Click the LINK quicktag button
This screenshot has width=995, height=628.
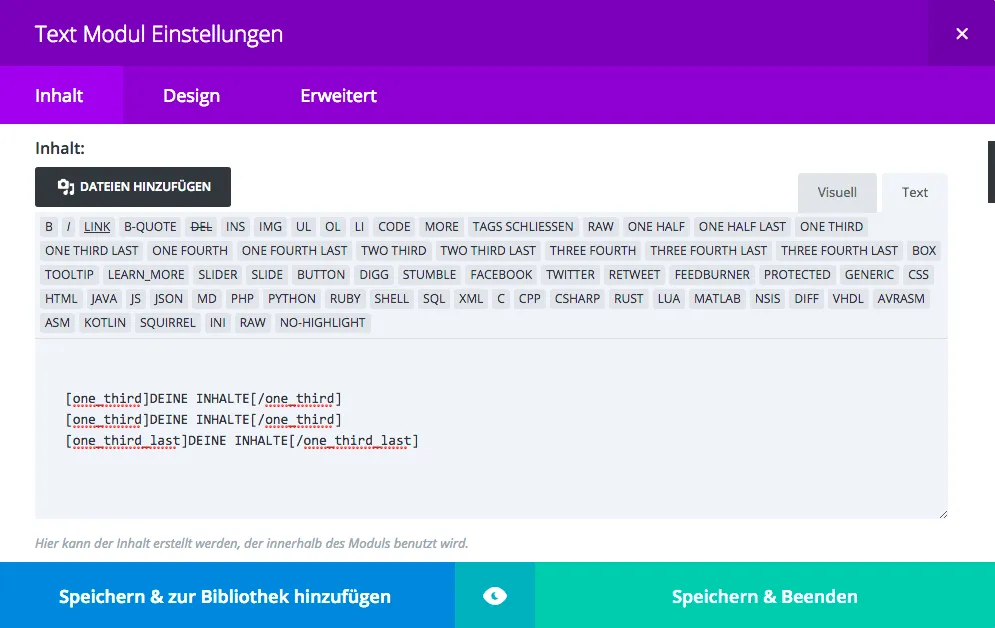click(x=97, y=227)
